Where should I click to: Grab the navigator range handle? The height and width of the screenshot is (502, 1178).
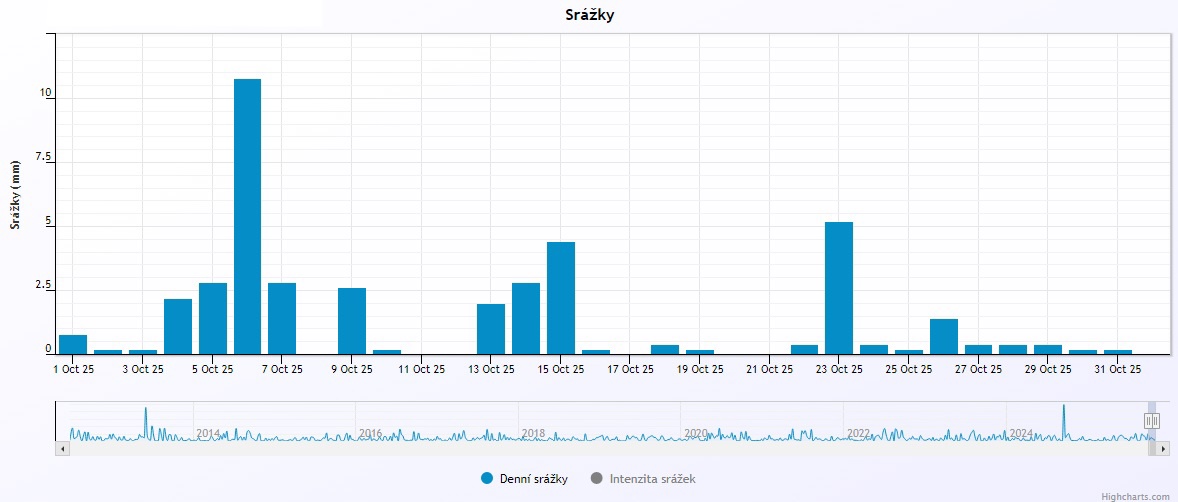1151,421
